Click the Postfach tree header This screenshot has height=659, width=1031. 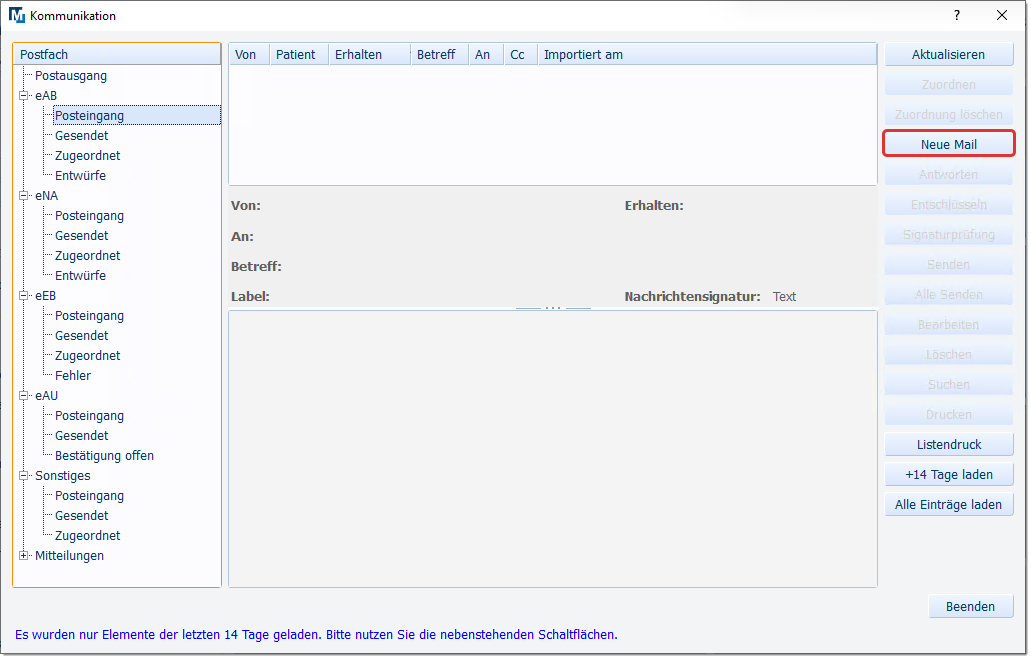[x=117, y=55]
